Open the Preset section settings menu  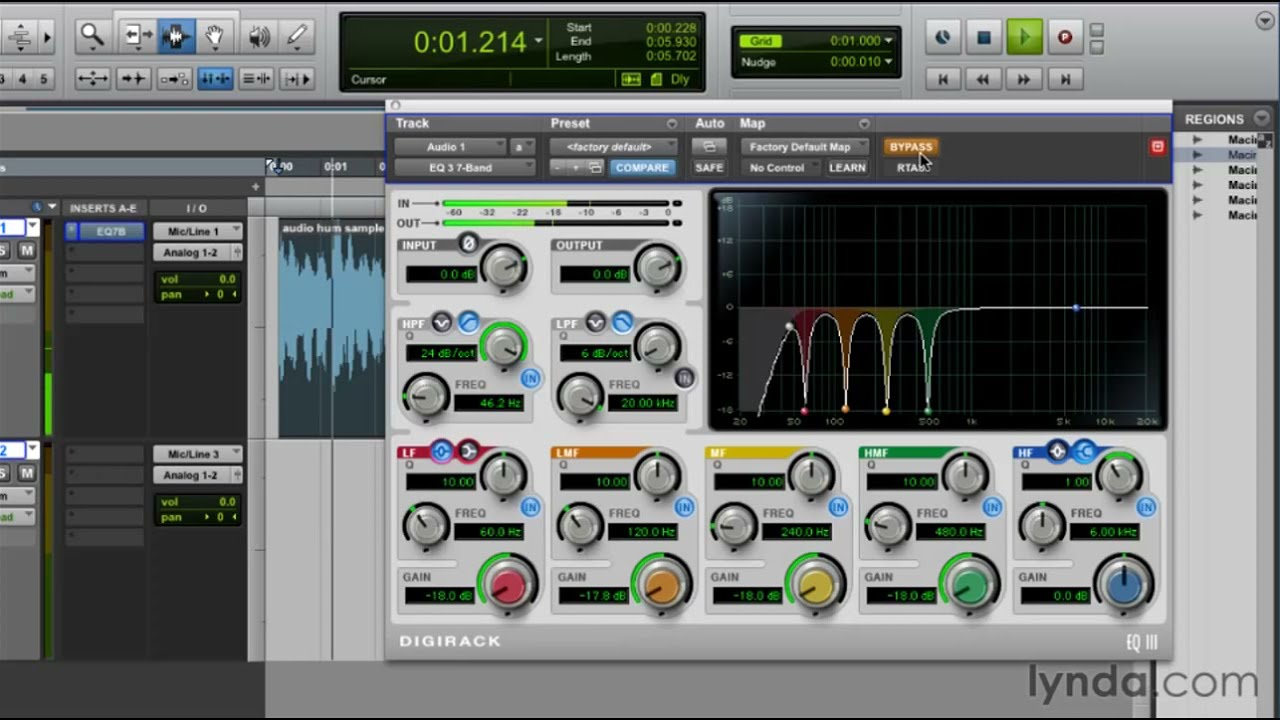(672, 124)
